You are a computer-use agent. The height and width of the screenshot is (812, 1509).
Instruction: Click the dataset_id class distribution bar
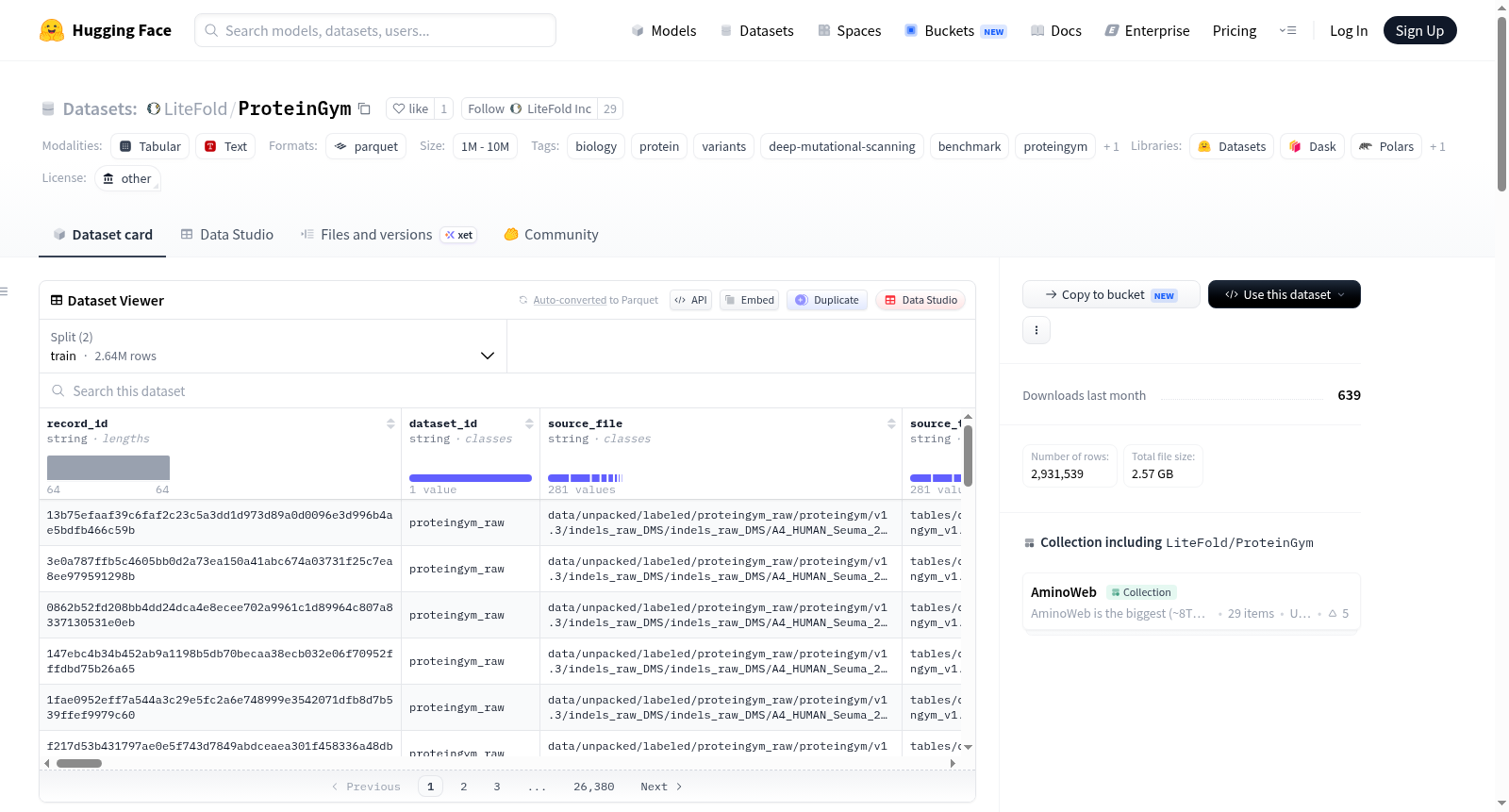471,478
